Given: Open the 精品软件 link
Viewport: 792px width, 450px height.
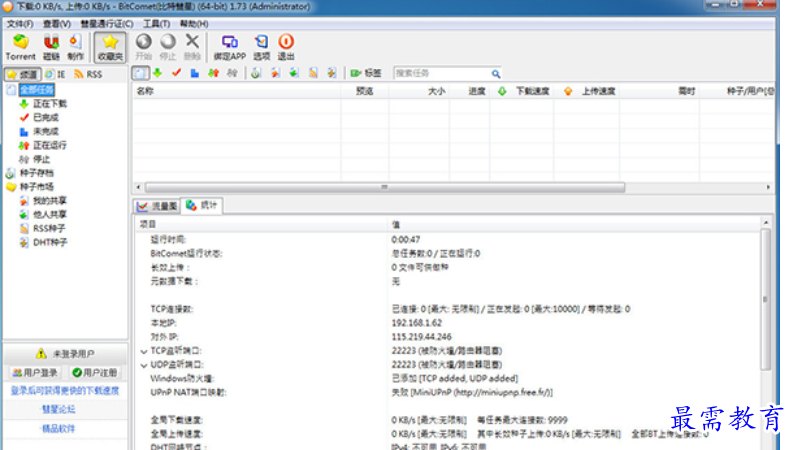Looking at the screenshot, I should tap(59, 429).
